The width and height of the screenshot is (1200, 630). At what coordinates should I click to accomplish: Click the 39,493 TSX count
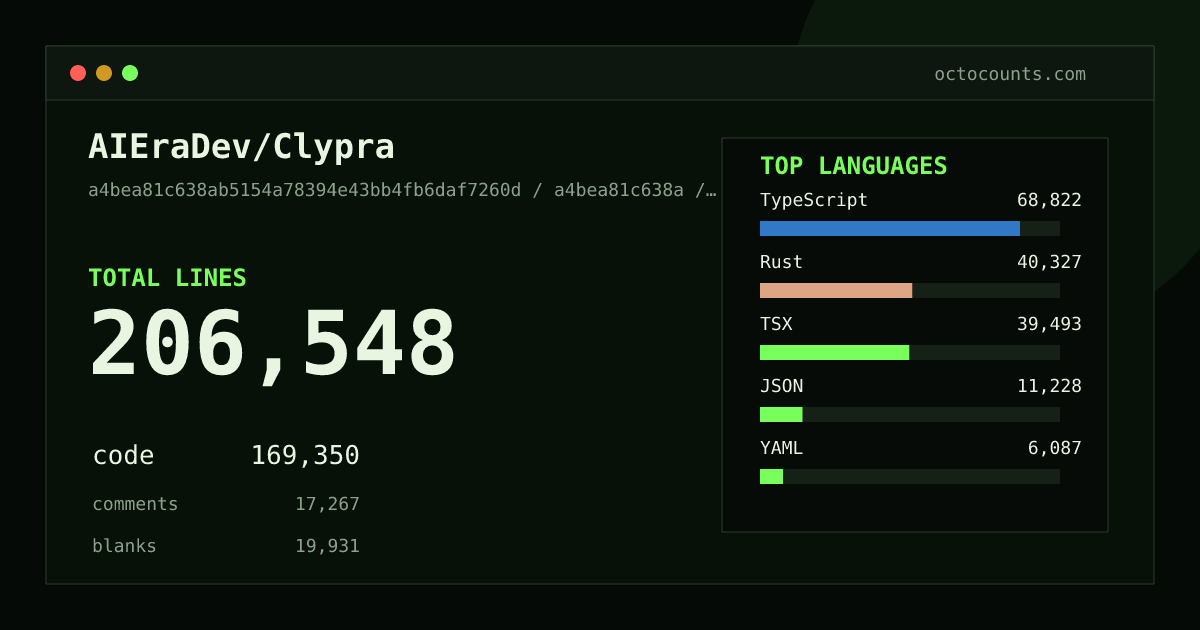(1049, 324)
